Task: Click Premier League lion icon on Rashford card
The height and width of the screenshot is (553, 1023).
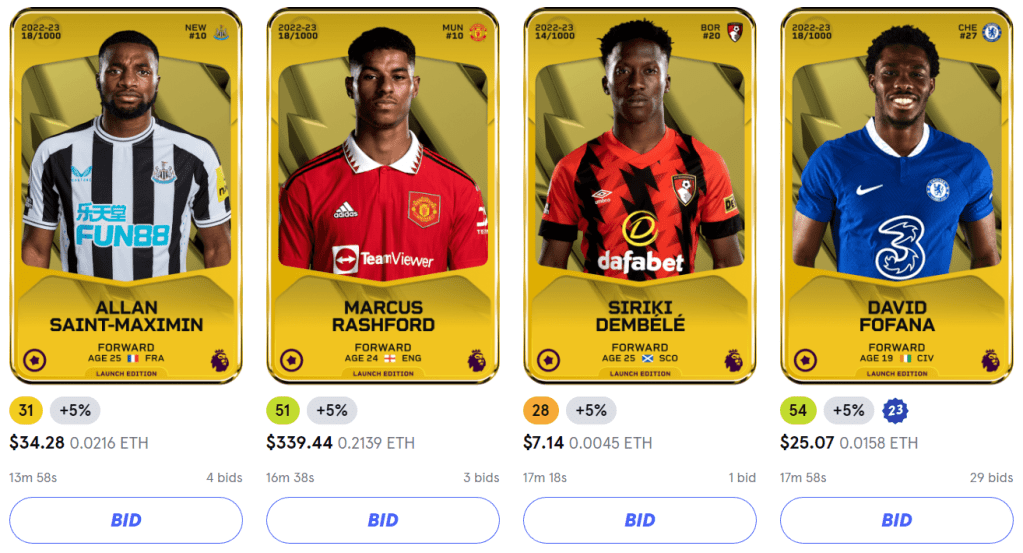Action: [x=477, y=360]
